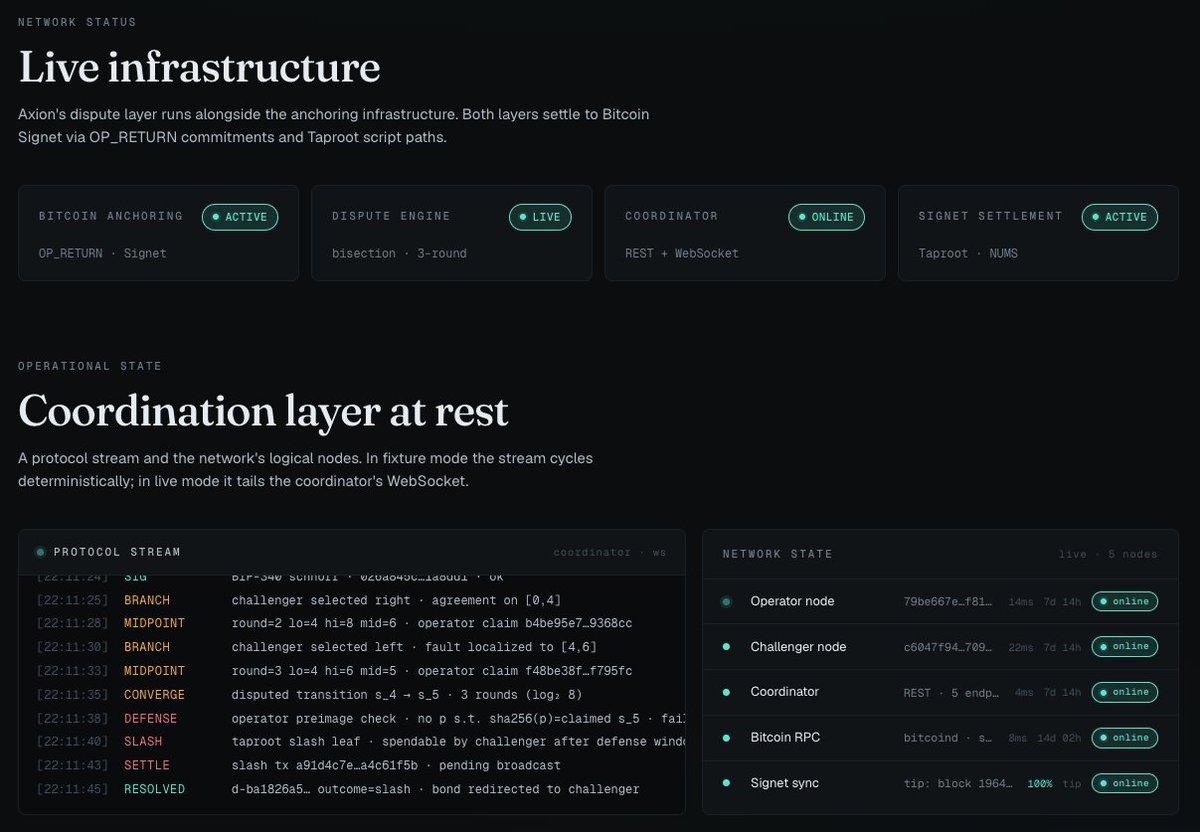The image size is (1200, 832).
Task: Click 'live · 5 nodes' in Network State header
Action: click(1108, 554)
